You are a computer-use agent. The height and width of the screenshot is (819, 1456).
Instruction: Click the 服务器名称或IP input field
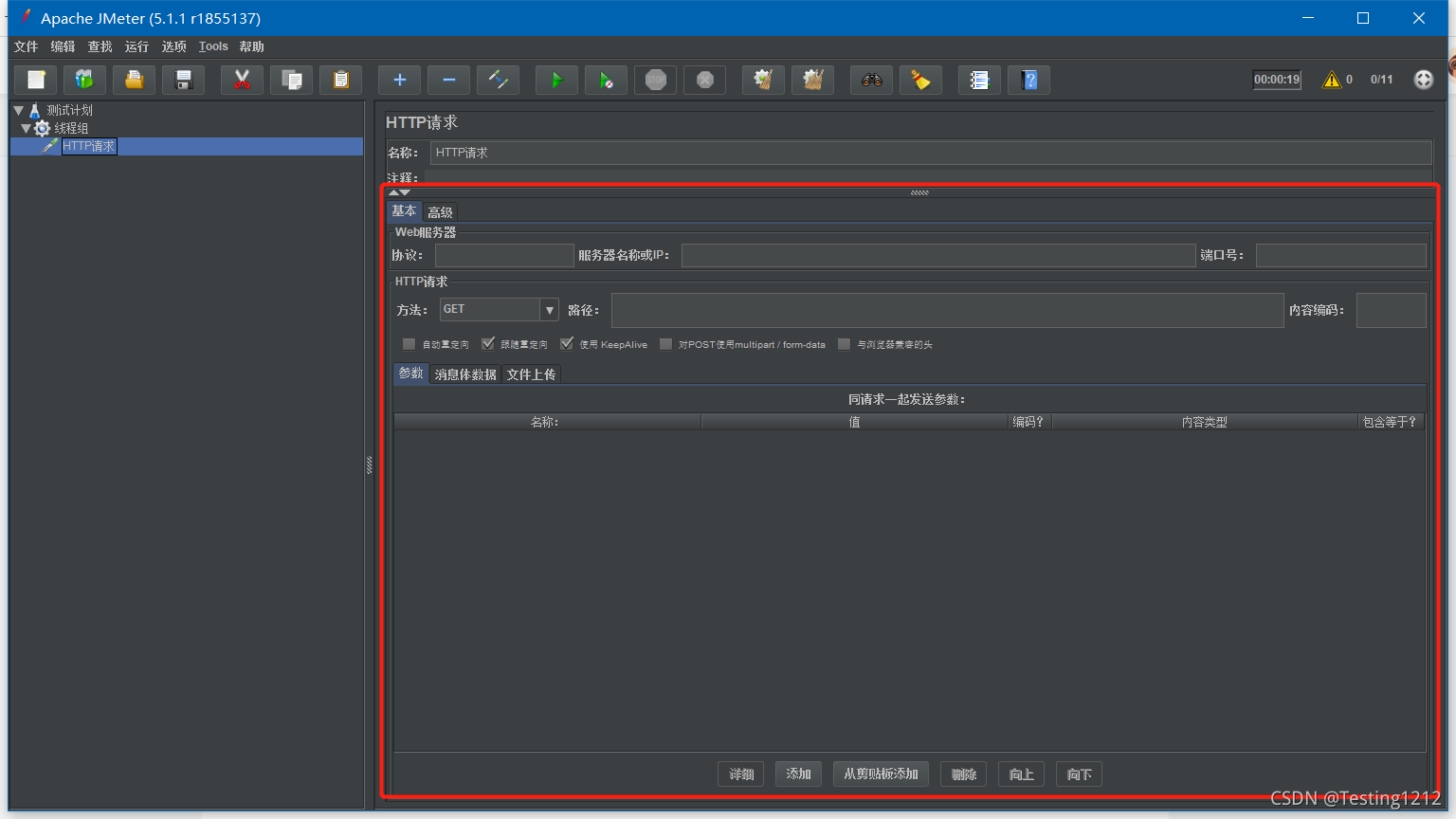tap(938, 255)
